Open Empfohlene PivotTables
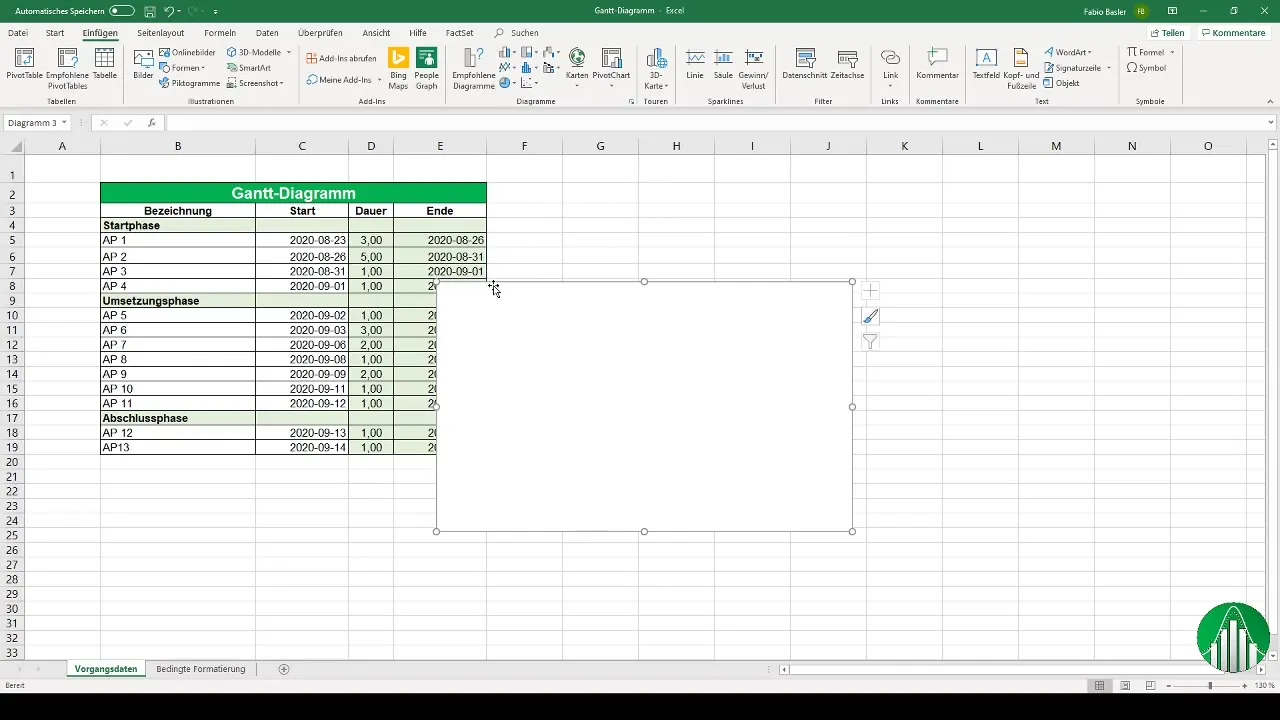The image size is (1280, 720). pyautogui.click(x=67, y=68)
